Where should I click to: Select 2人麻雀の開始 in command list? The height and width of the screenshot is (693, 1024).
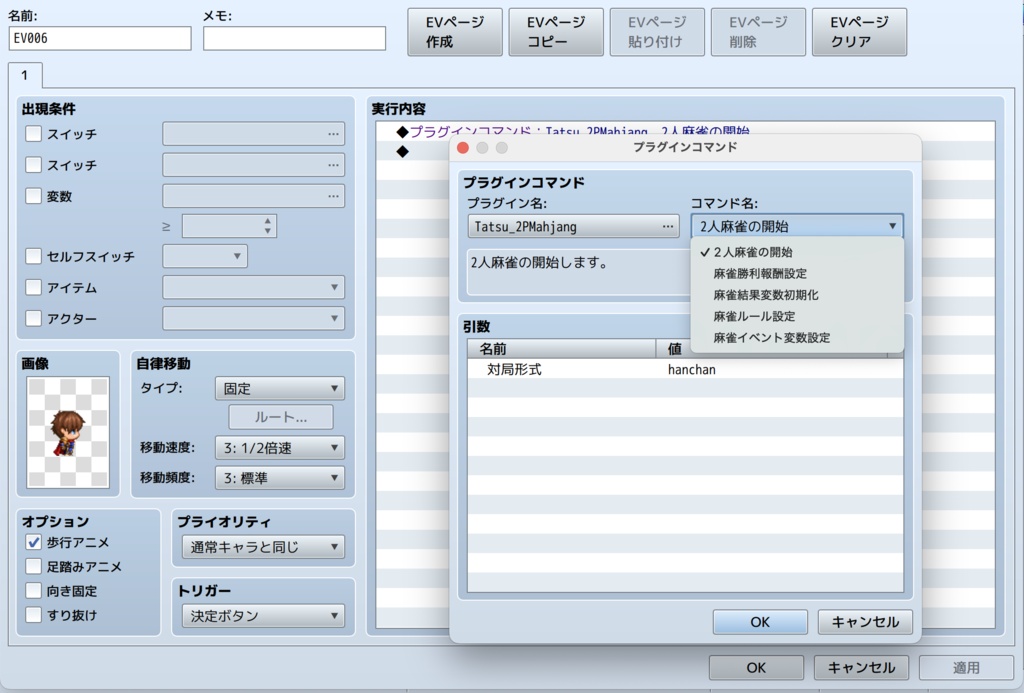pyautogui.click(x=797, y=252)
